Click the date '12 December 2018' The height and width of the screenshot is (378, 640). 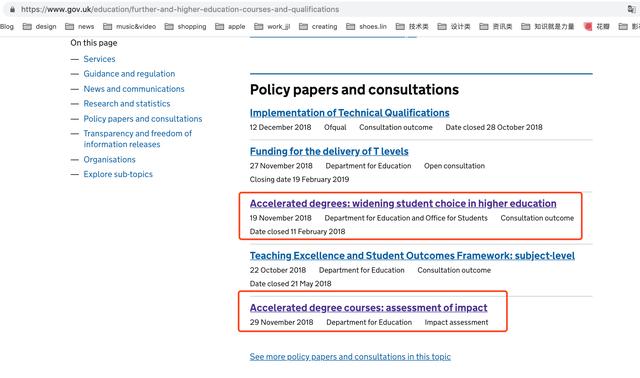[280, 127]
